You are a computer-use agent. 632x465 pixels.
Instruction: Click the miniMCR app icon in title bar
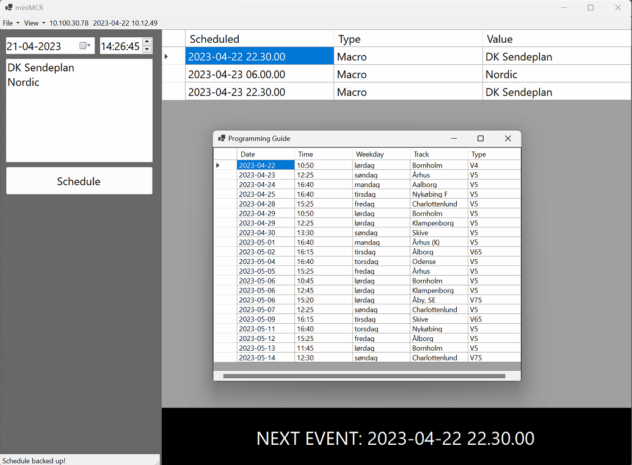point(8,7)
